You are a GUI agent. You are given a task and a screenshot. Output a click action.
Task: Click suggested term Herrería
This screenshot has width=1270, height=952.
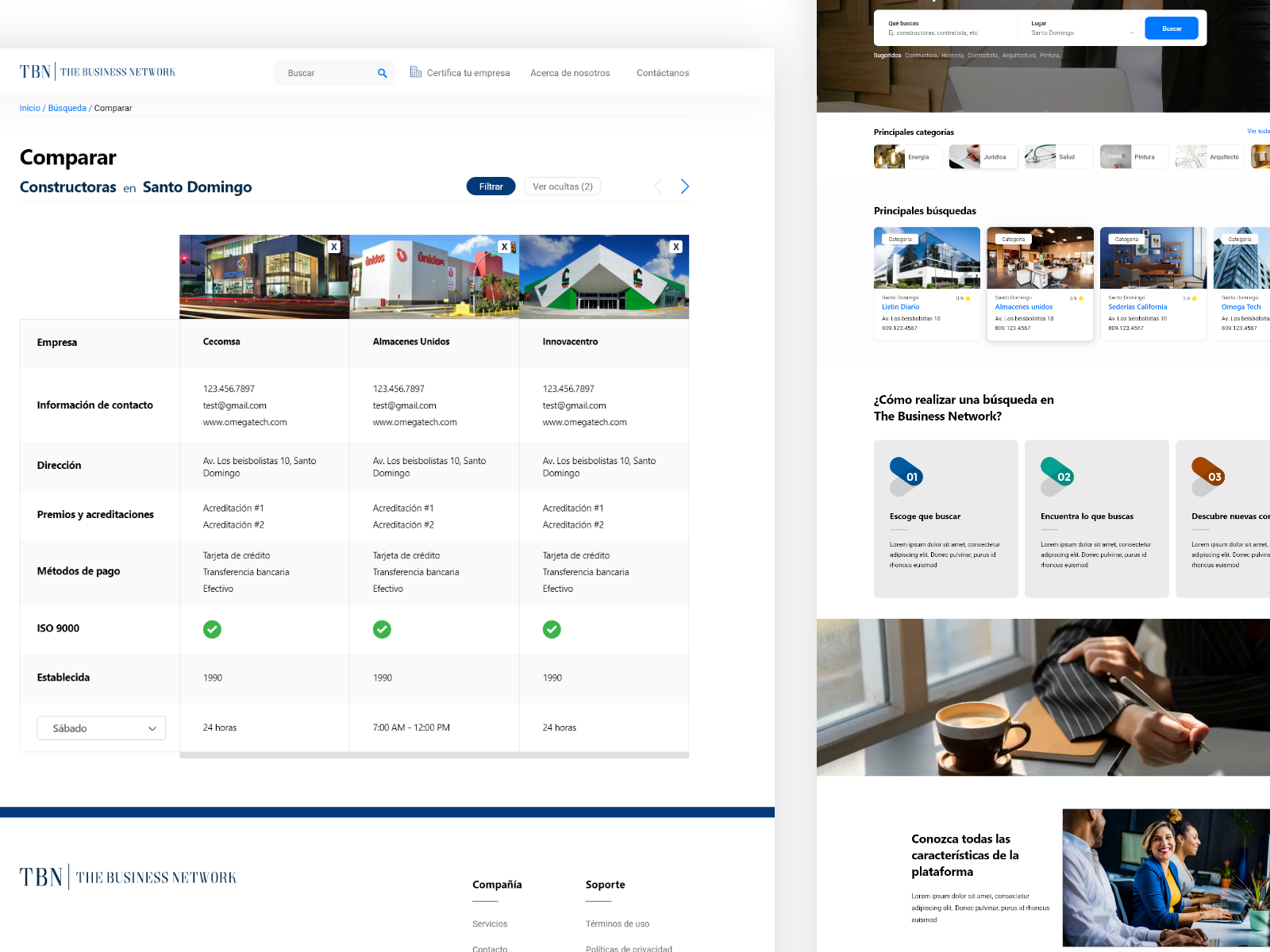(952, 56)
